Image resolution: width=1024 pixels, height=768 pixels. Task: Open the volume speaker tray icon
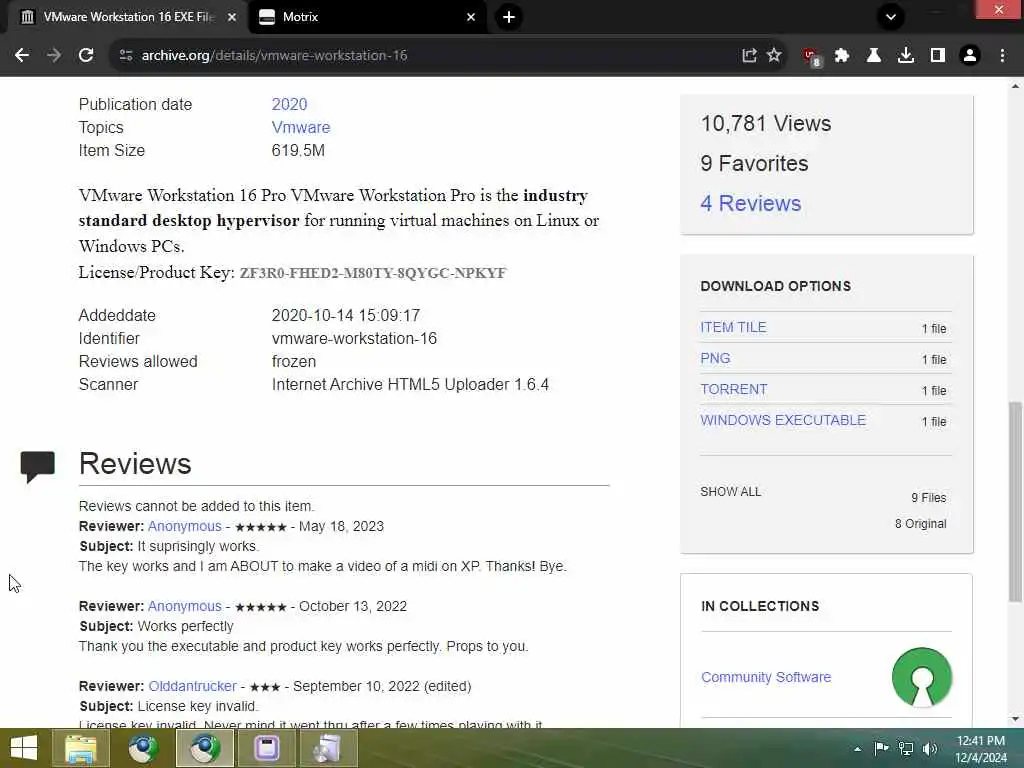pyautogui.click(x=930, y=748)
